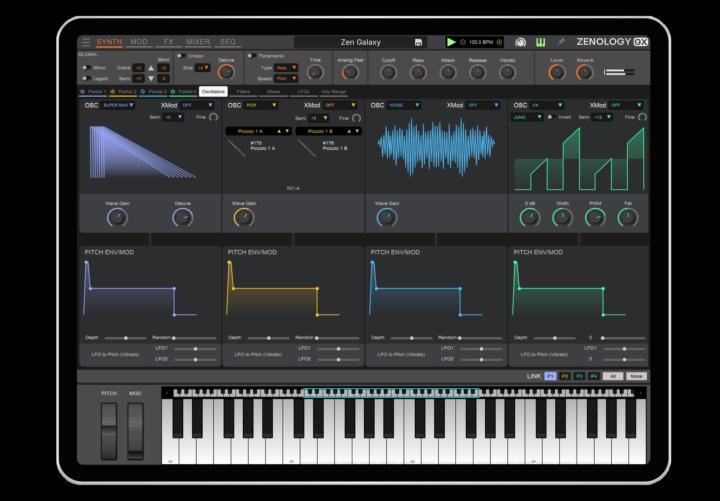Click blue Wave Gain knob of Noise oscillator
The width and height of the screenshot is (720, 501).
coord(387,218)
